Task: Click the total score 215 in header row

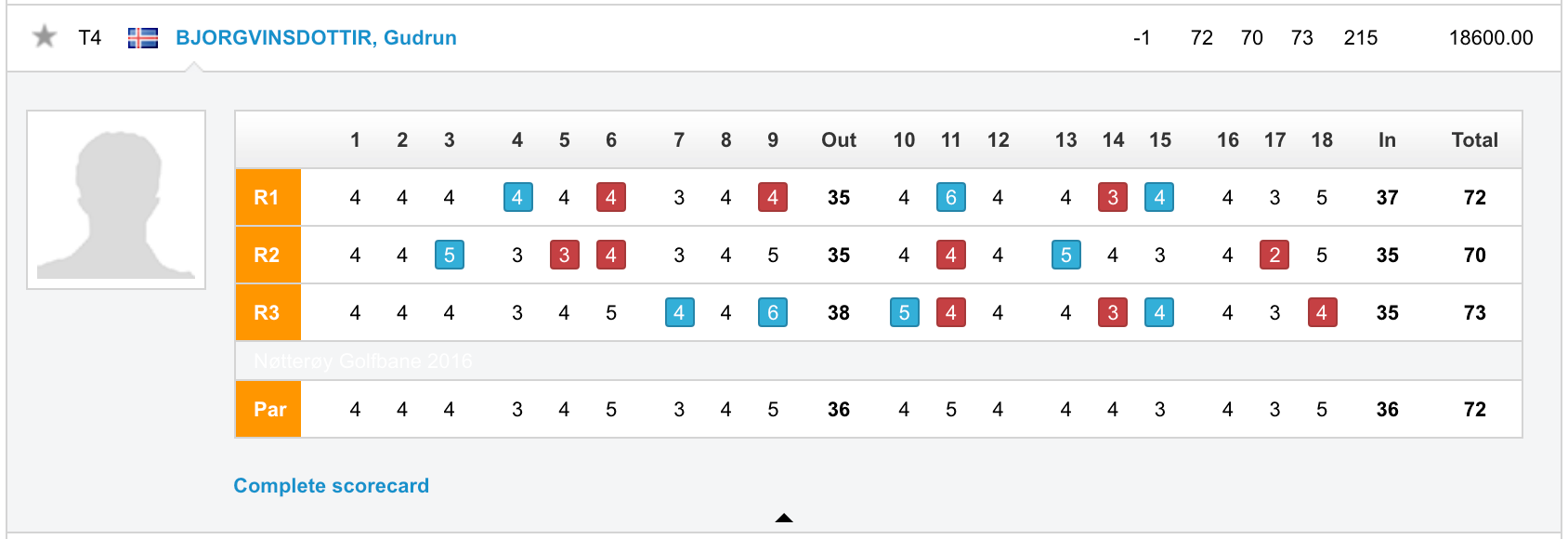Action: pos(1361,38)
